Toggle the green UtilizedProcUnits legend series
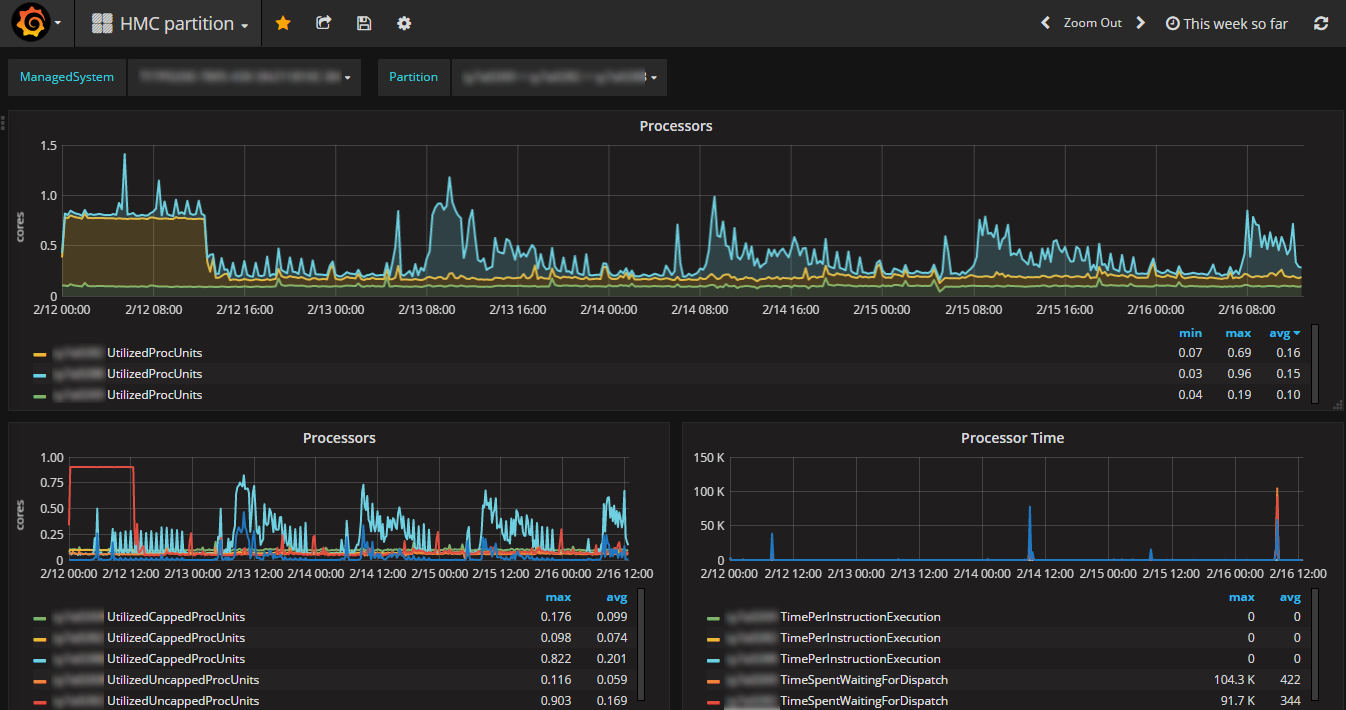Viewport: 1346px width, 710px height. pyautogui.click(x=154, y=395)
